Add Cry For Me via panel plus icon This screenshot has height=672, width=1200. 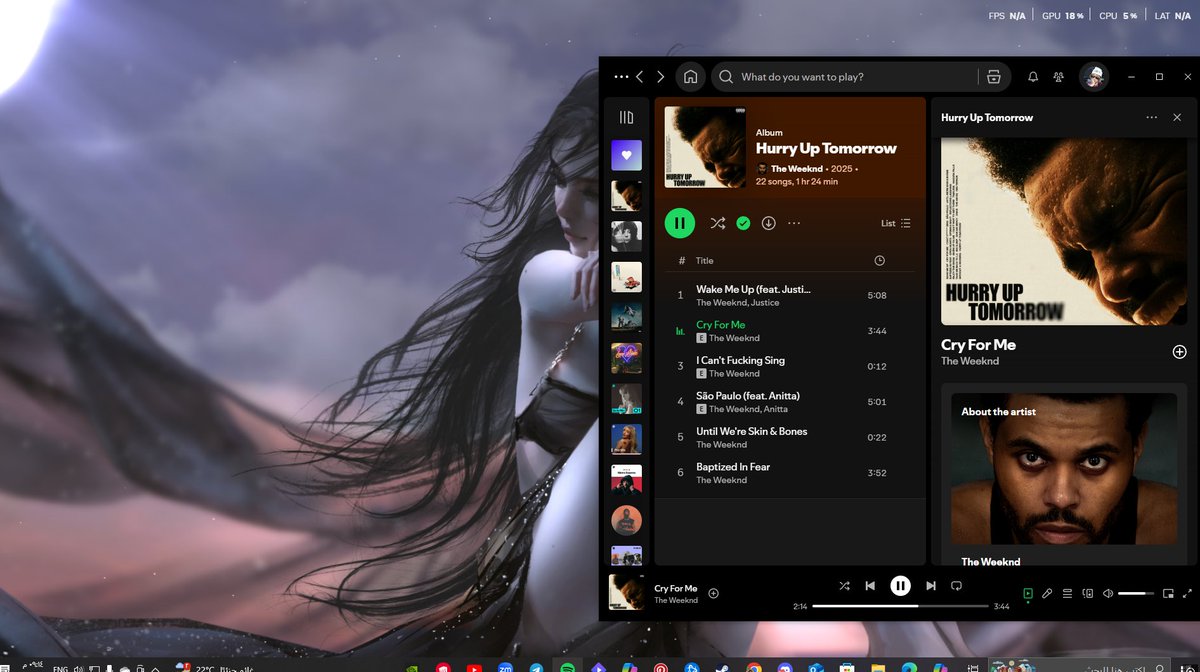point(1179,352)
